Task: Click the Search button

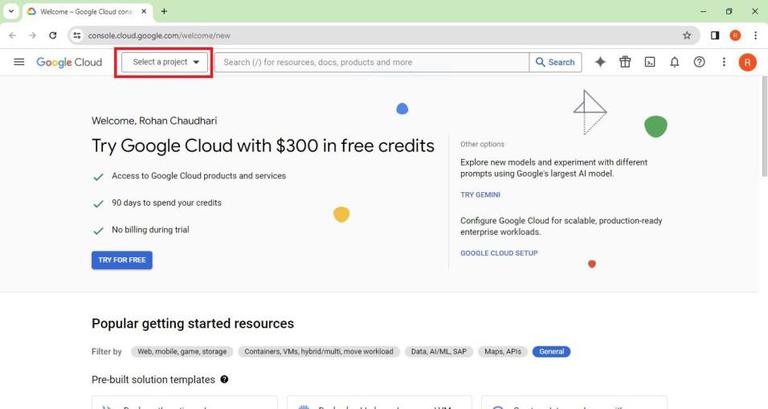Action: click(x=555, y=62)
